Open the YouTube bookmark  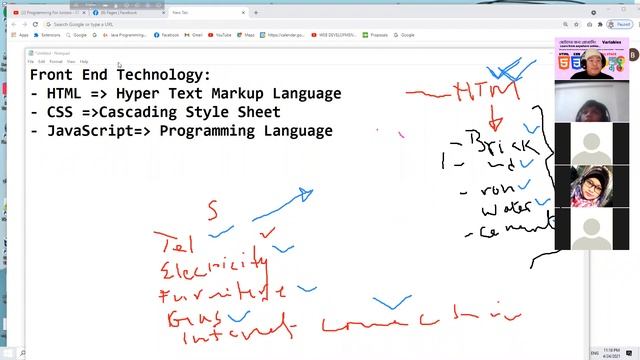[x=220, y=35]
